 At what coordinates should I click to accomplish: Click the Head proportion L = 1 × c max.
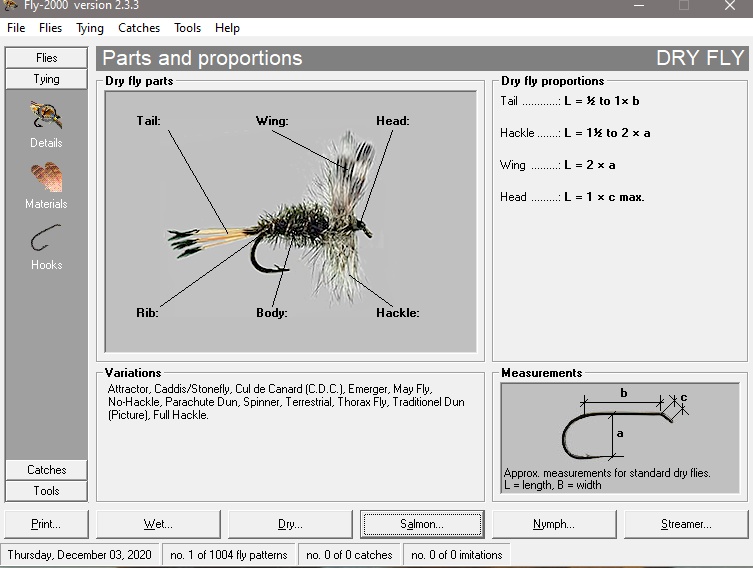572,197
